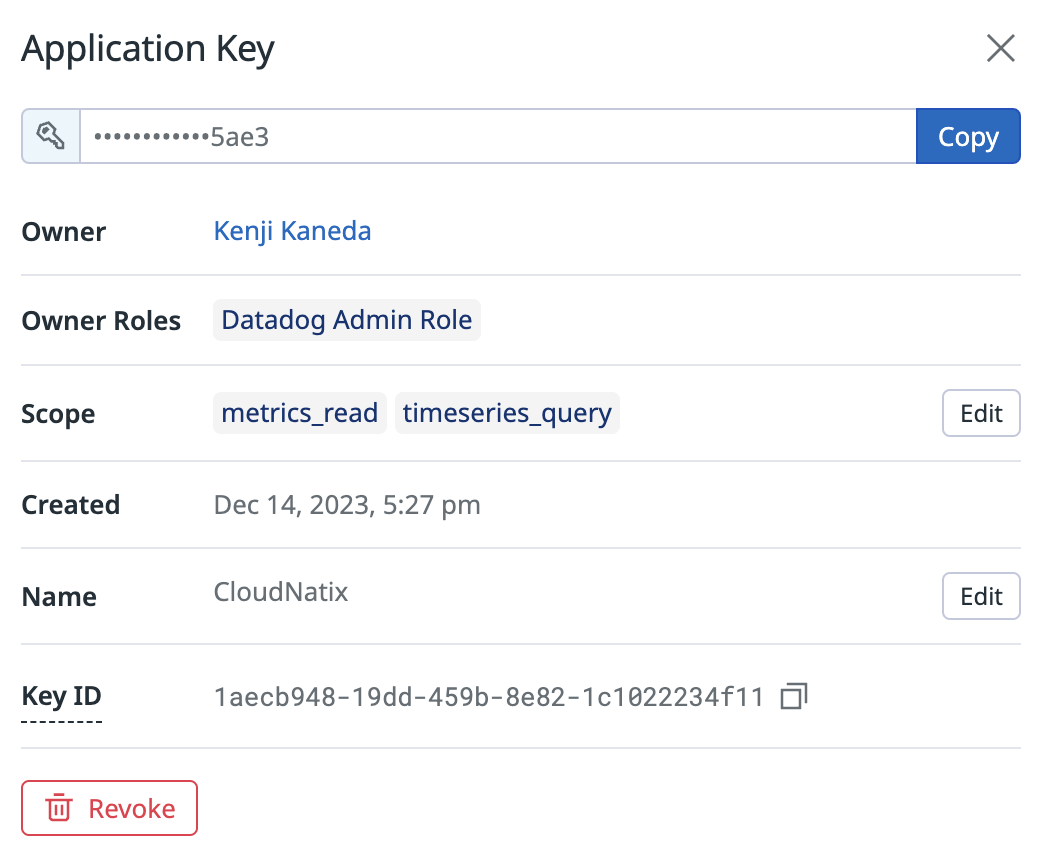Click the CloudNatix name value

point(281,592)
